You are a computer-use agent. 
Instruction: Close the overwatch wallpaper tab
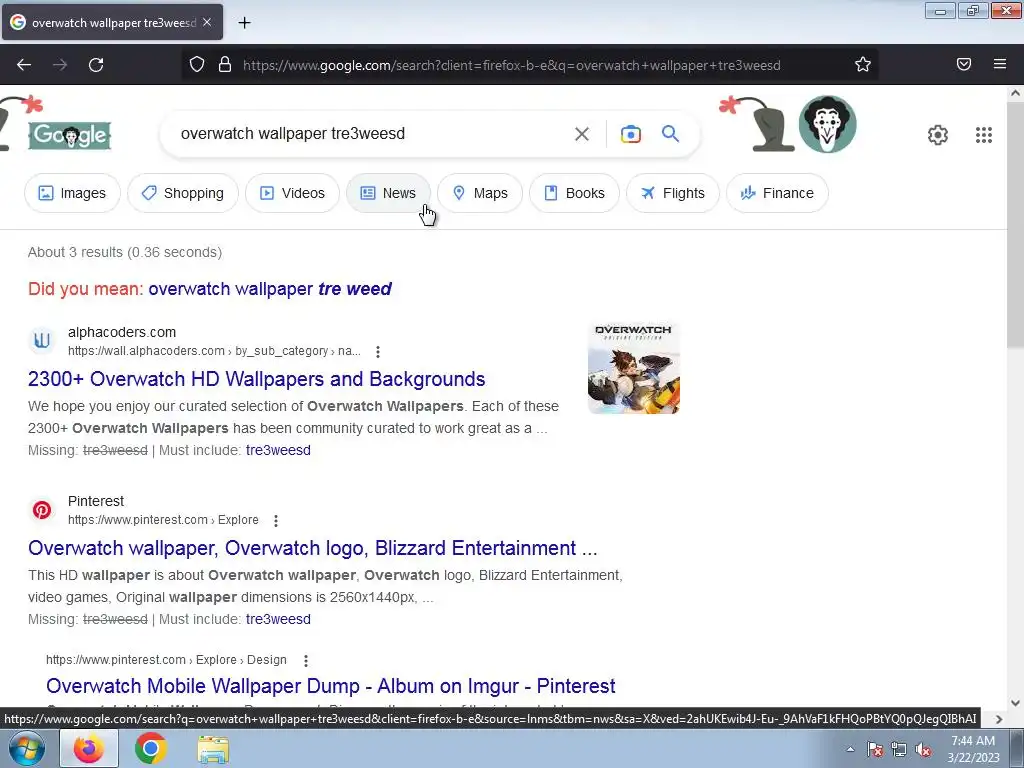click(x=207, y=22)
